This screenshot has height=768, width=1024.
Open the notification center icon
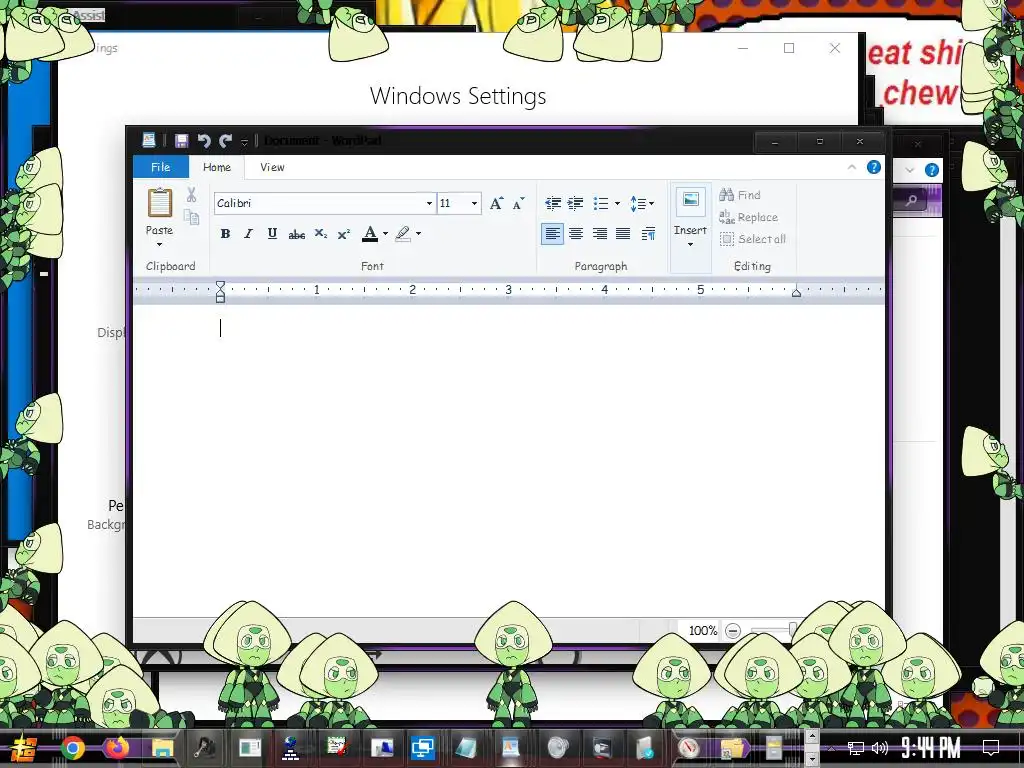coord(991,748)
